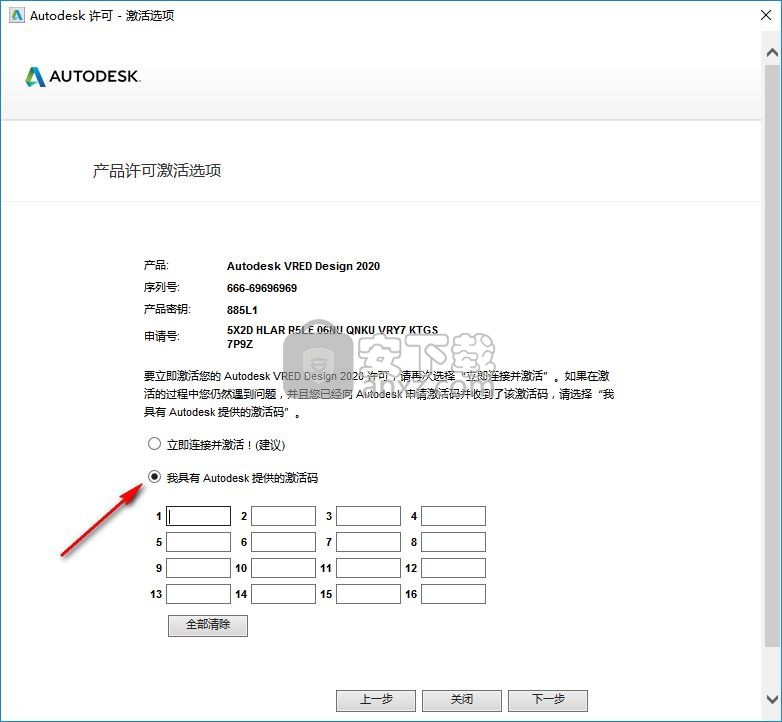Click the 产品许可激活选项 heading
The height and width of the screenshot is (722, 782).
[157, 171]
